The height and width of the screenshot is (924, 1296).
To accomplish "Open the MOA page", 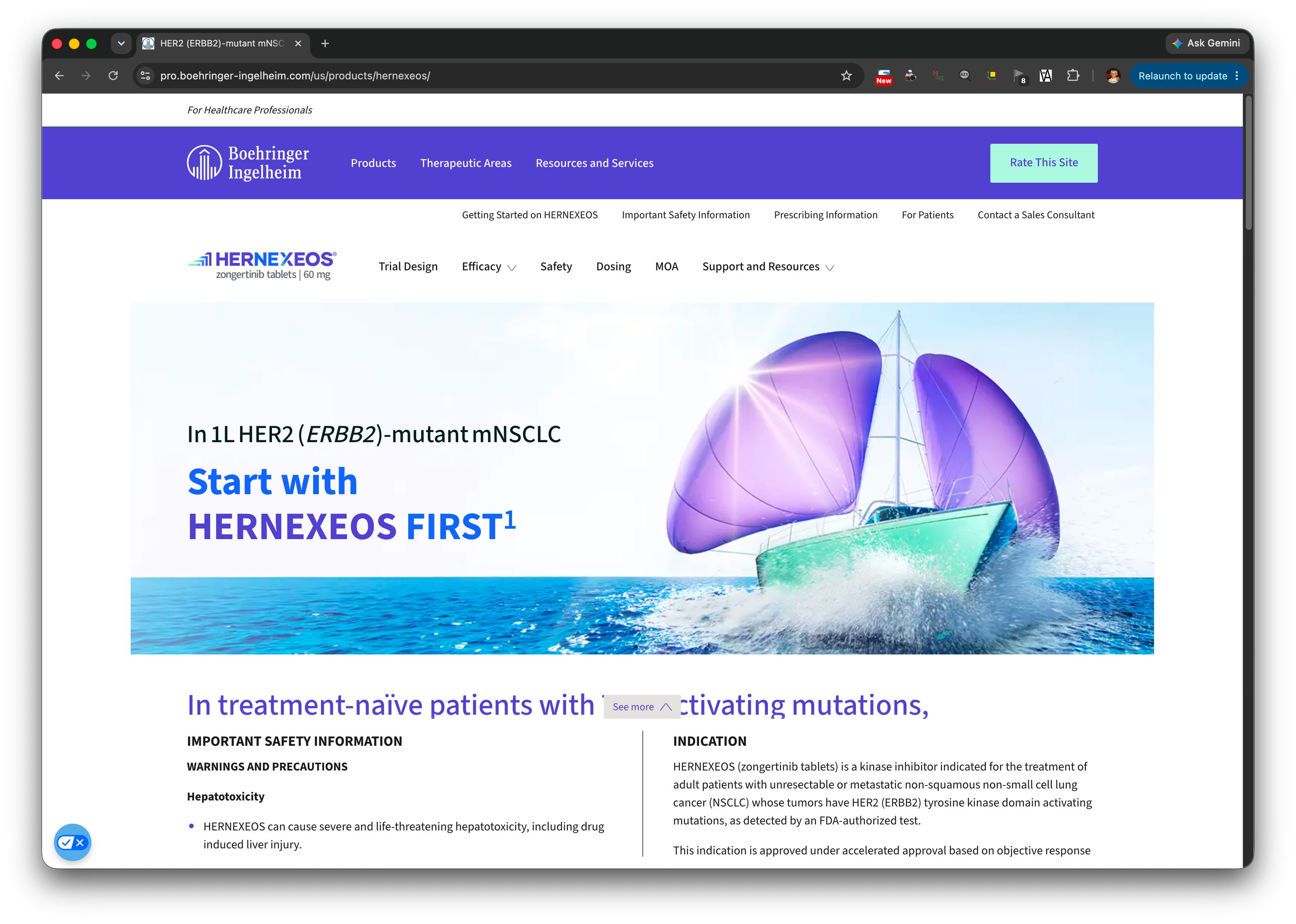I will [x=666, y=267].
